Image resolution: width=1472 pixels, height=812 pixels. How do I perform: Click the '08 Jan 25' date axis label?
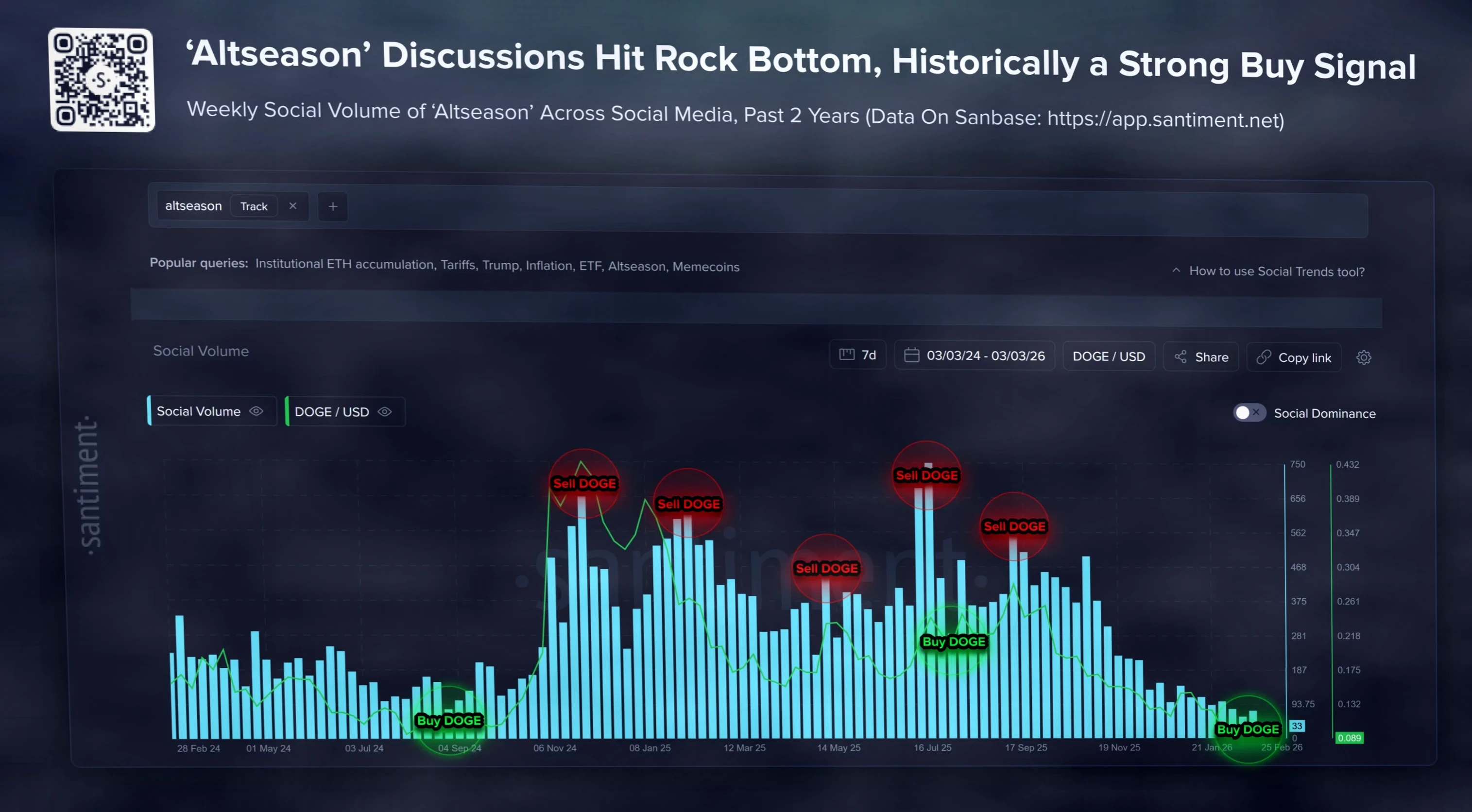tap(650, 748)
